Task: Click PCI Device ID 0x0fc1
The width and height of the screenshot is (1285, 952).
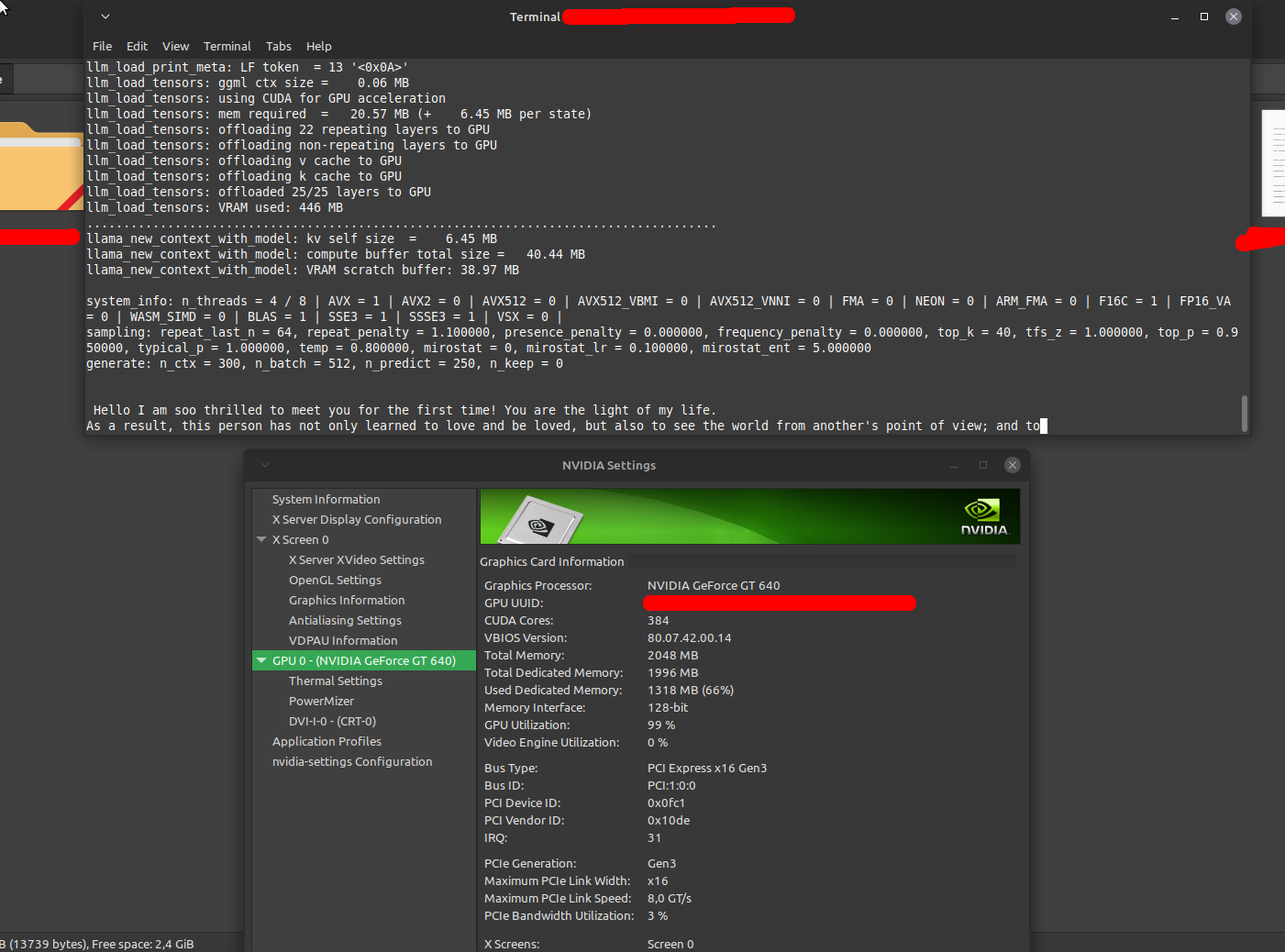Action: tap(666, 803)
